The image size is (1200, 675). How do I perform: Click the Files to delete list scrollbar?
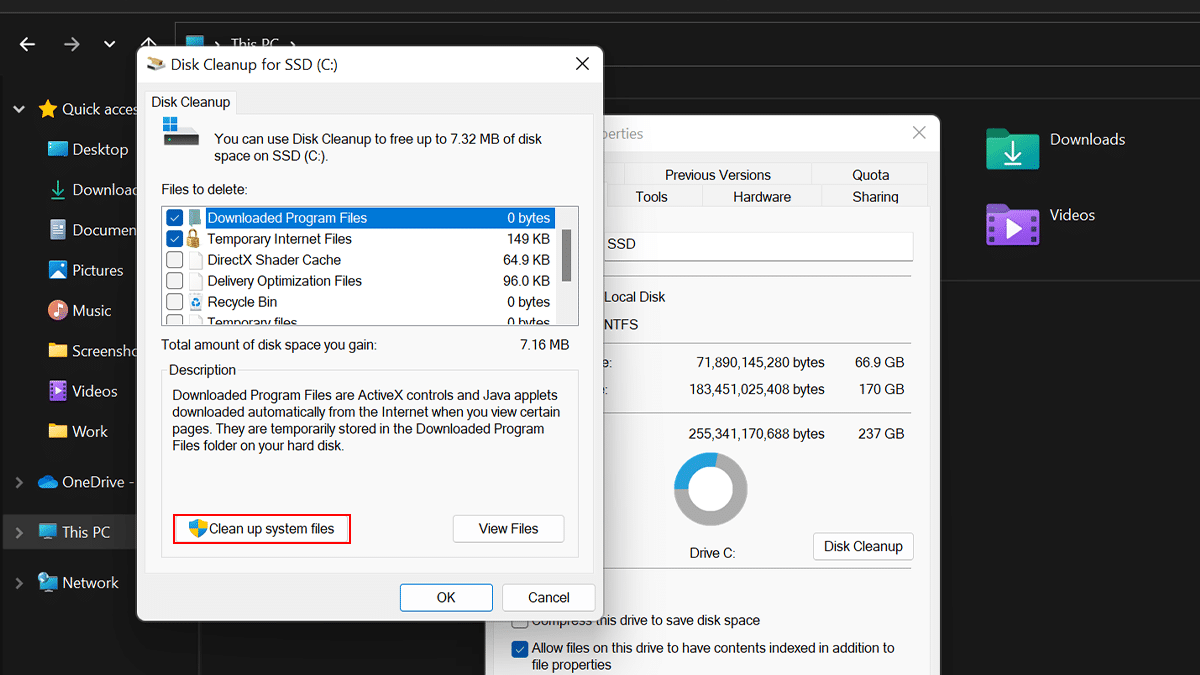click(567, 255)
